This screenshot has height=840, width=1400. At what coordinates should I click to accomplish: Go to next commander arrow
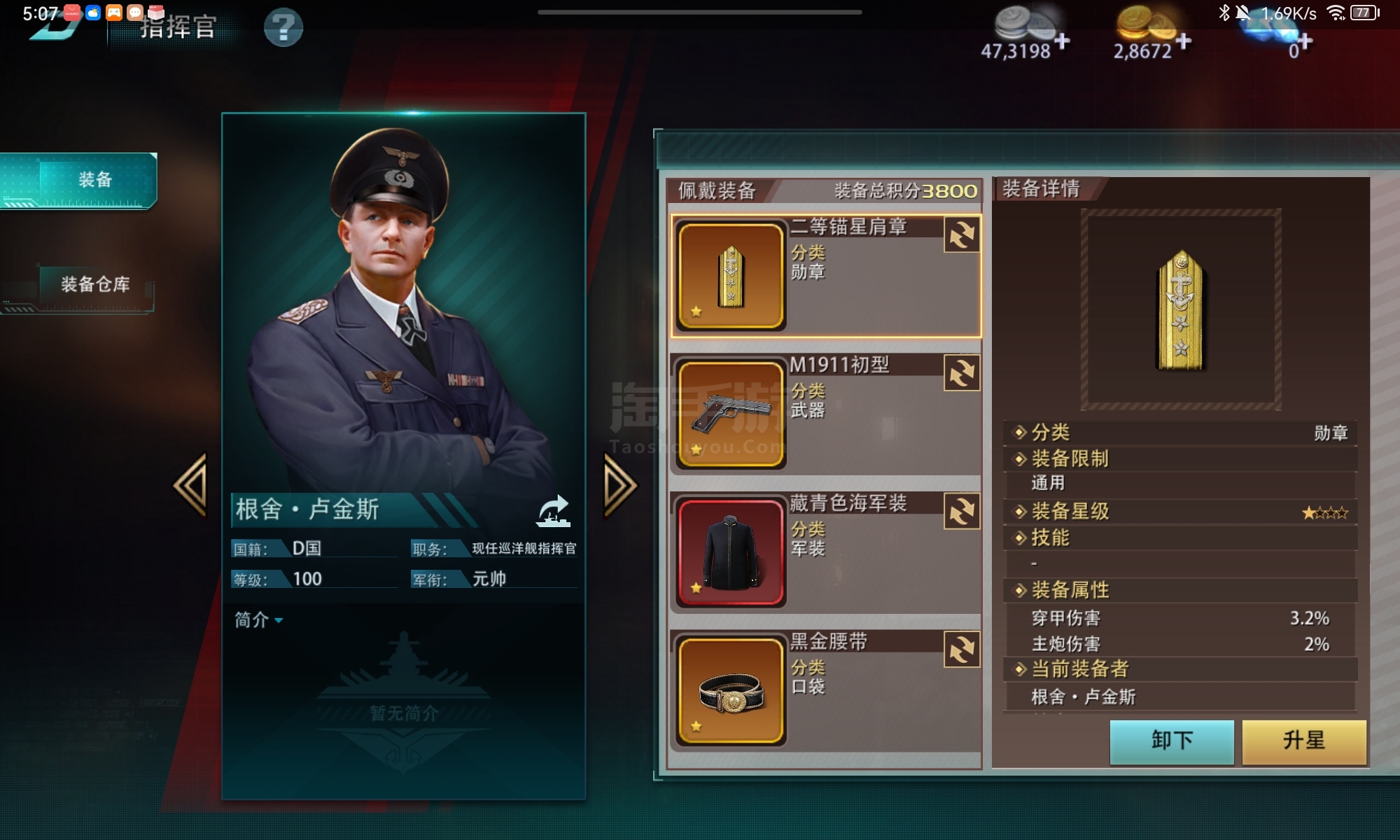620,486
